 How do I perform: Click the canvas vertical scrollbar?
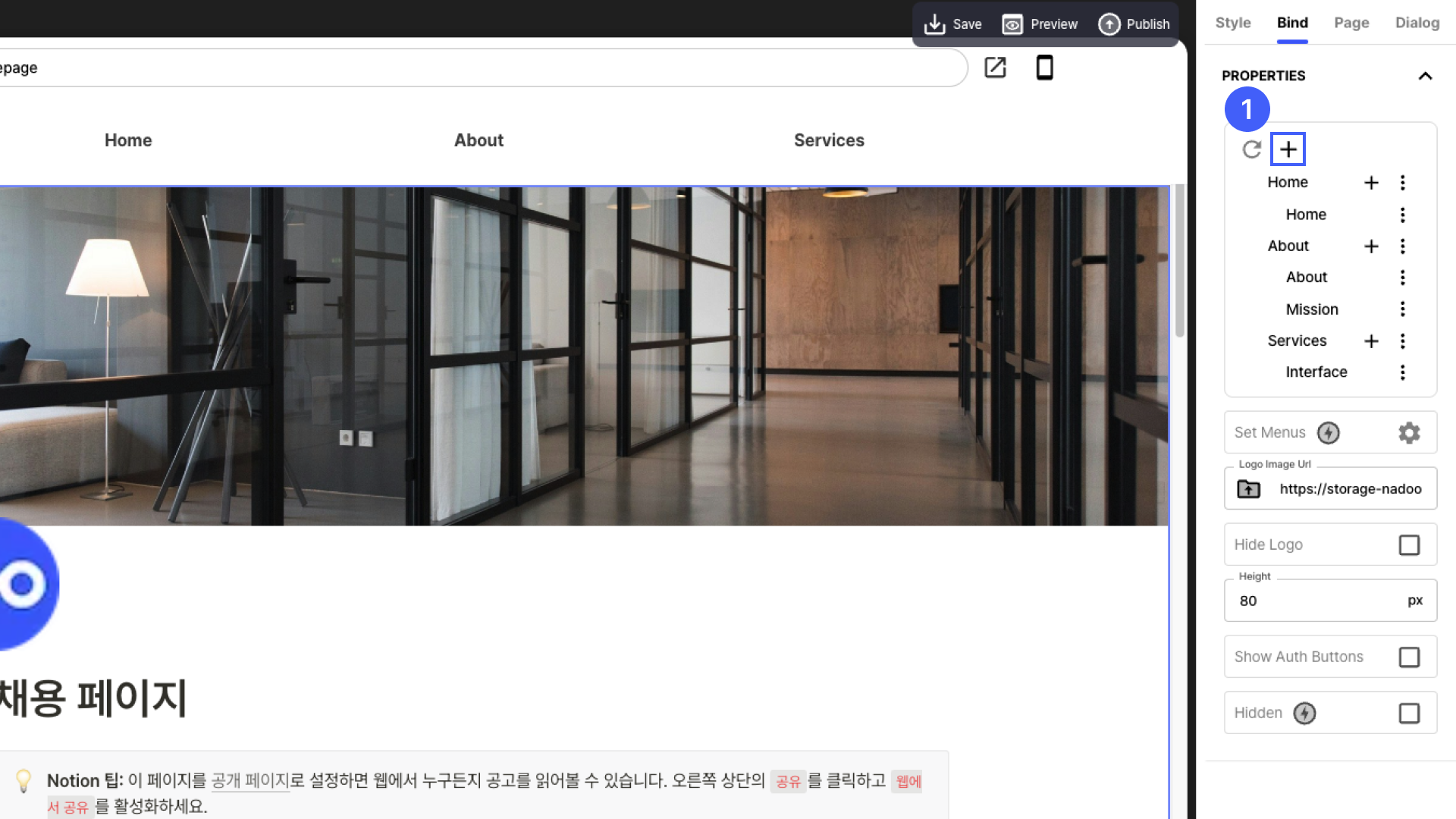1179,260
